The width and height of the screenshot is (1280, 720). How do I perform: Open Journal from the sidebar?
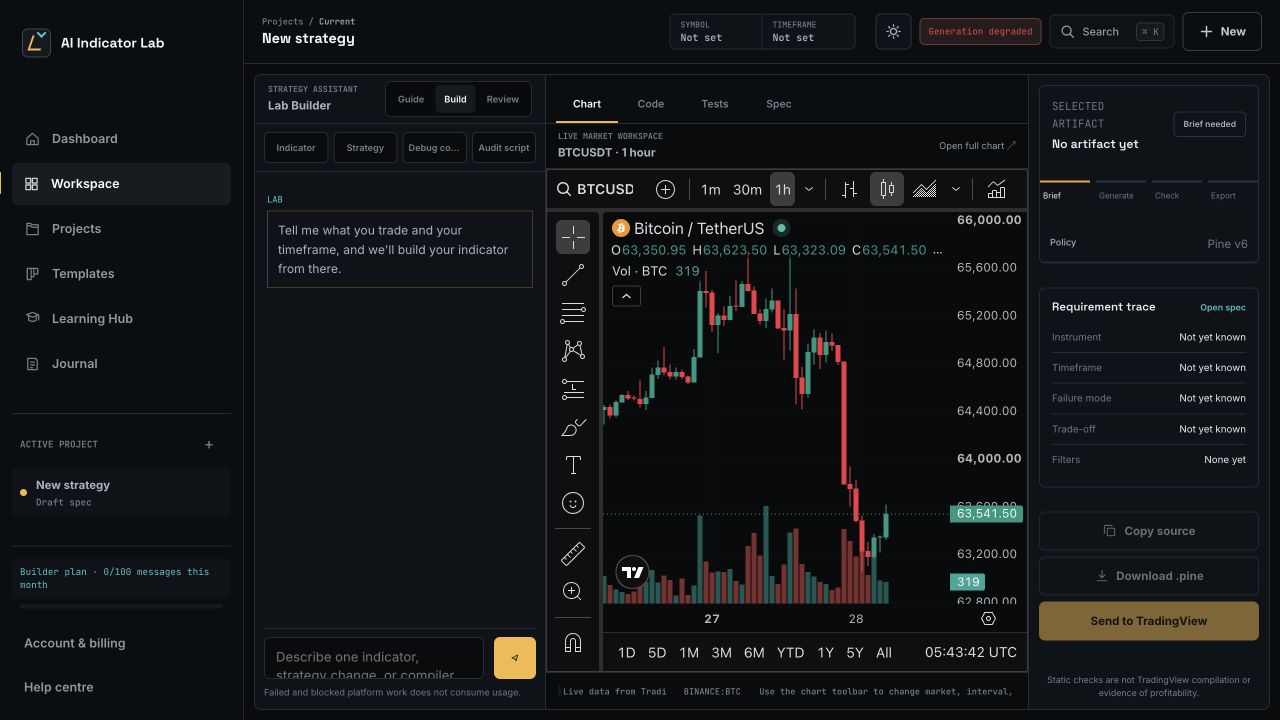(121, 364)
